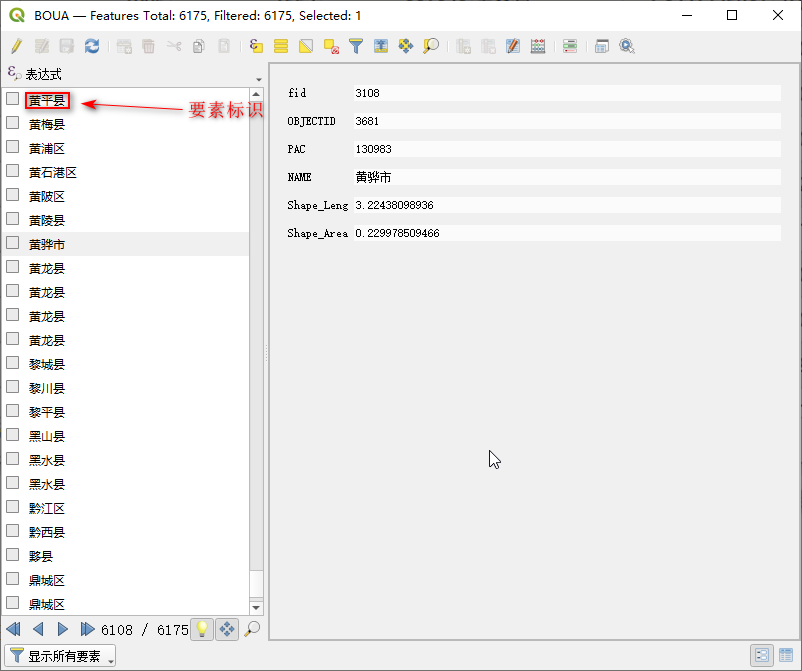The width and height of the screenshot is (802, 671).
Task: Dock the attribute table icon
Action: [x=602, y=46]
